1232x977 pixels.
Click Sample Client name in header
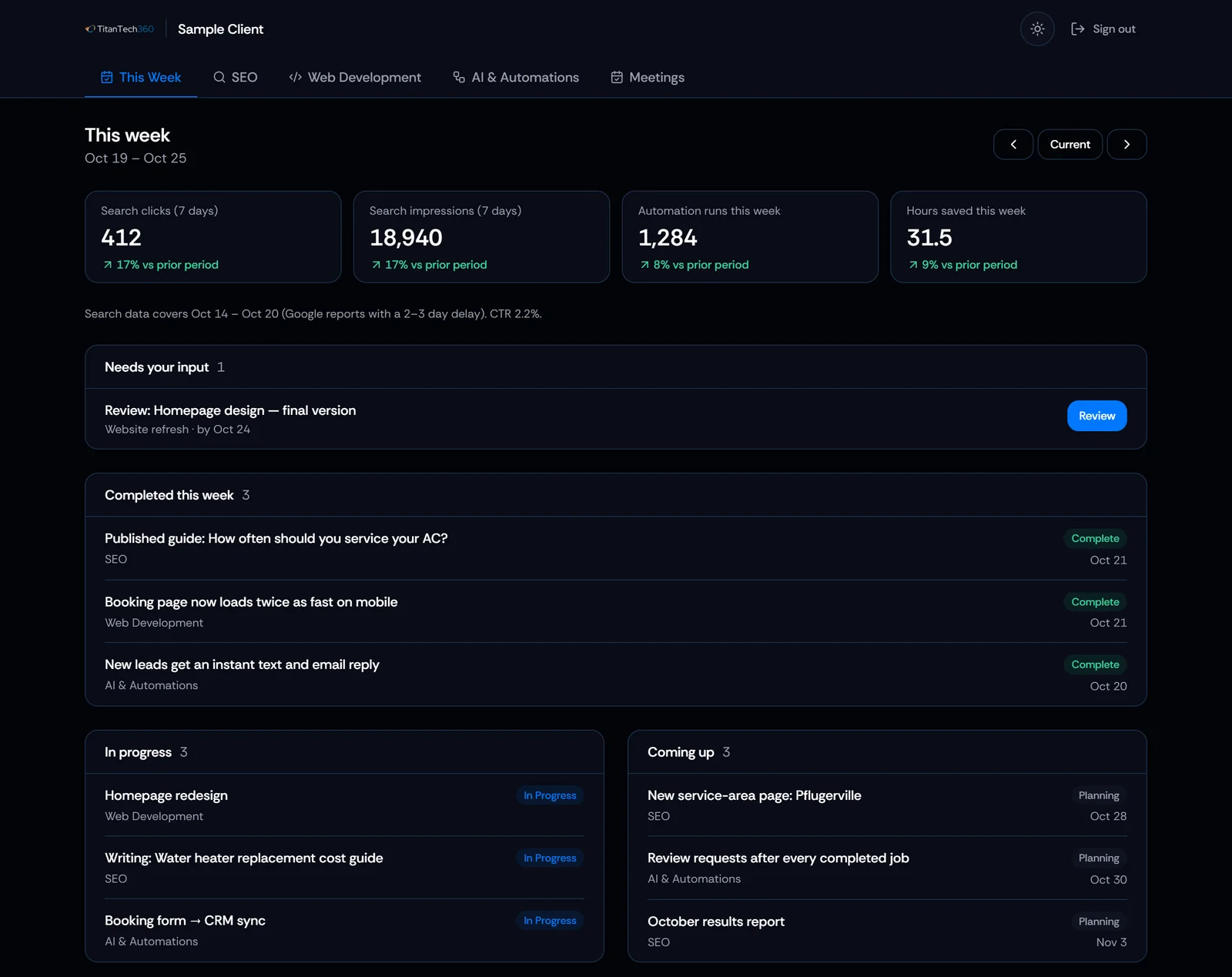point(221,29)
